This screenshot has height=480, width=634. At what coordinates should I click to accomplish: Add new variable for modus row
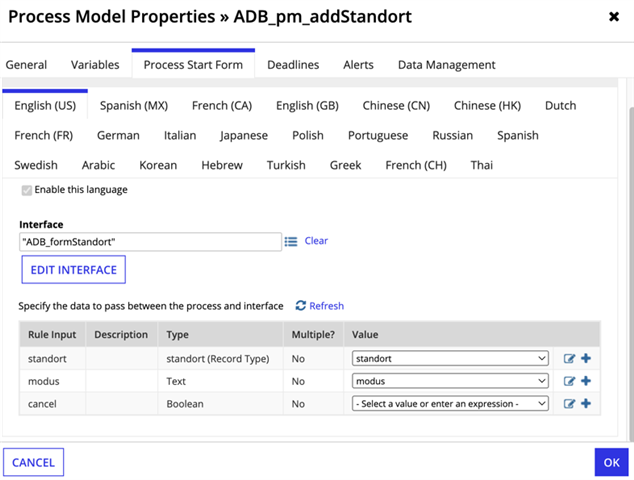click(x=586, y=381)
